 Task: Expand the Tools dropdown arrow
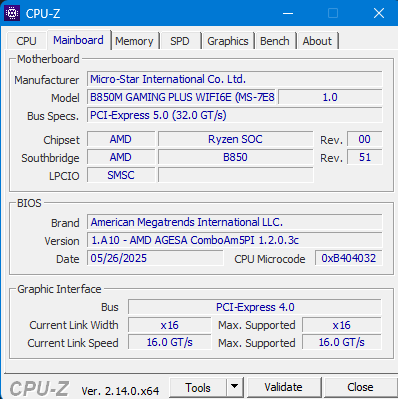pyautogui.click(x=235, y=388)
